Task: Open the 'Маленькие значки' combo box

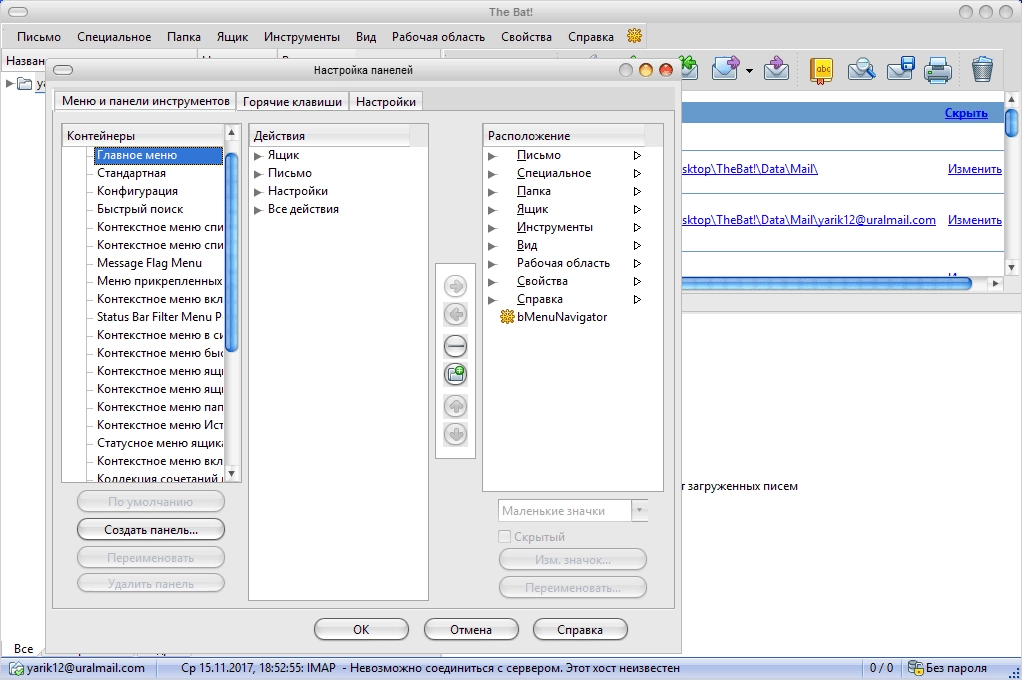Action: point(573,511)
